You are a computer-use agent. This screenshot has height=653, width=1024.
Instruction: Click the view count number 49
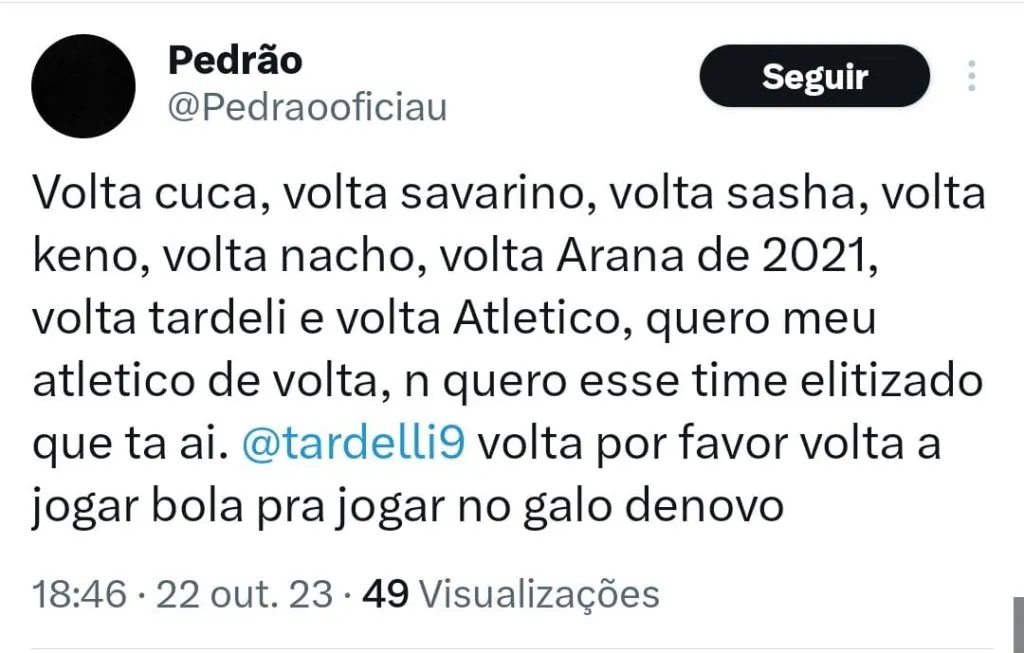[x=386, y=594]
